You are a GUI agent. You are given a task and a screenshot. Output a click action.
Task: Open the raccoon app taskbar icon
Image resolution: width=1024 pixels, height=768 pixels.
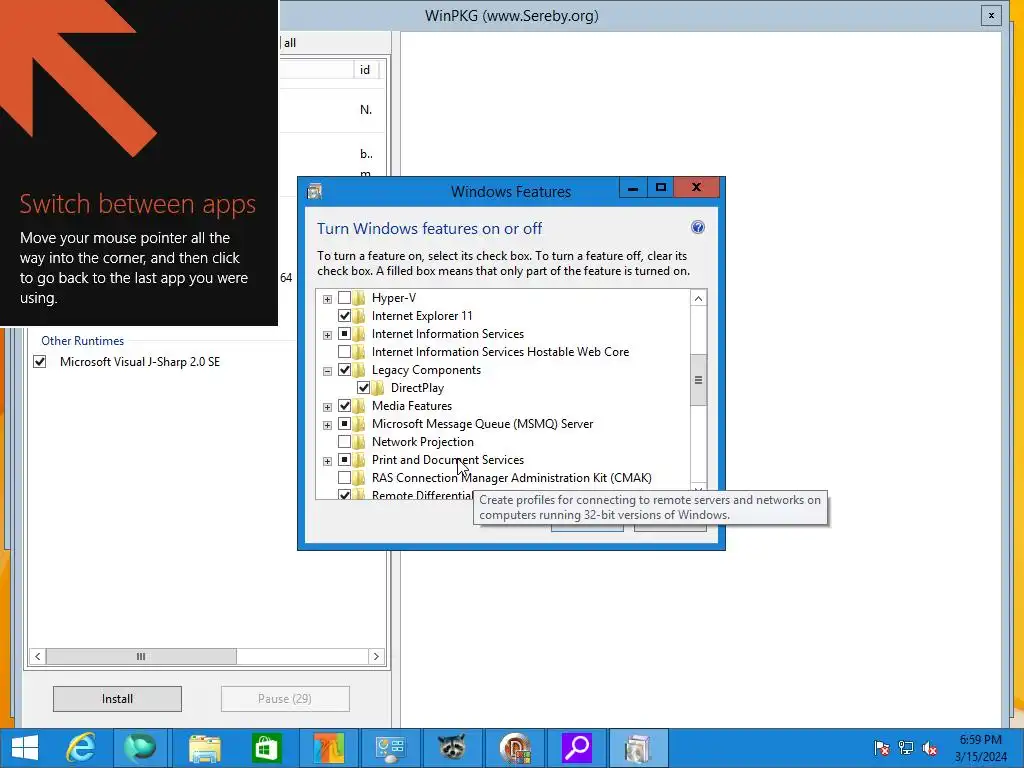tap(451, 748)
